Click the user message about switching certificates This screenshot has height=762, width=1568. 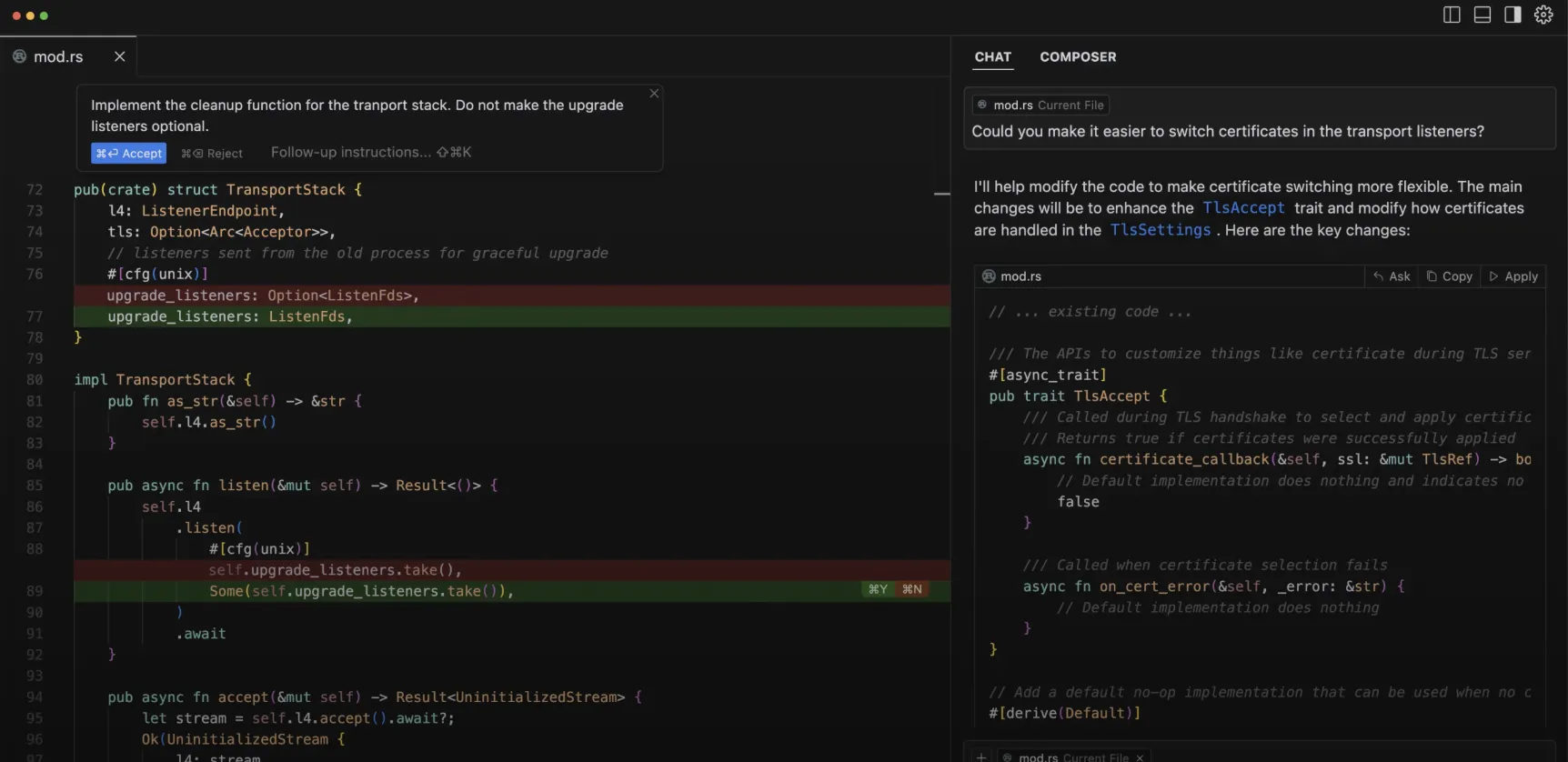tap(1228, 131)
